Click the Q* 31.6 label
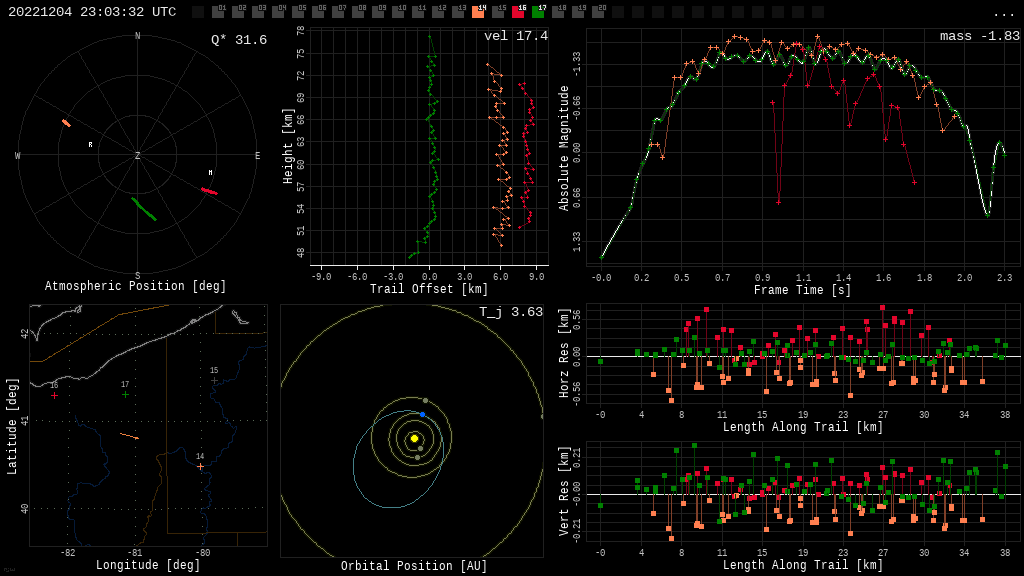The image size is (1024, 576). click(238, 40)
